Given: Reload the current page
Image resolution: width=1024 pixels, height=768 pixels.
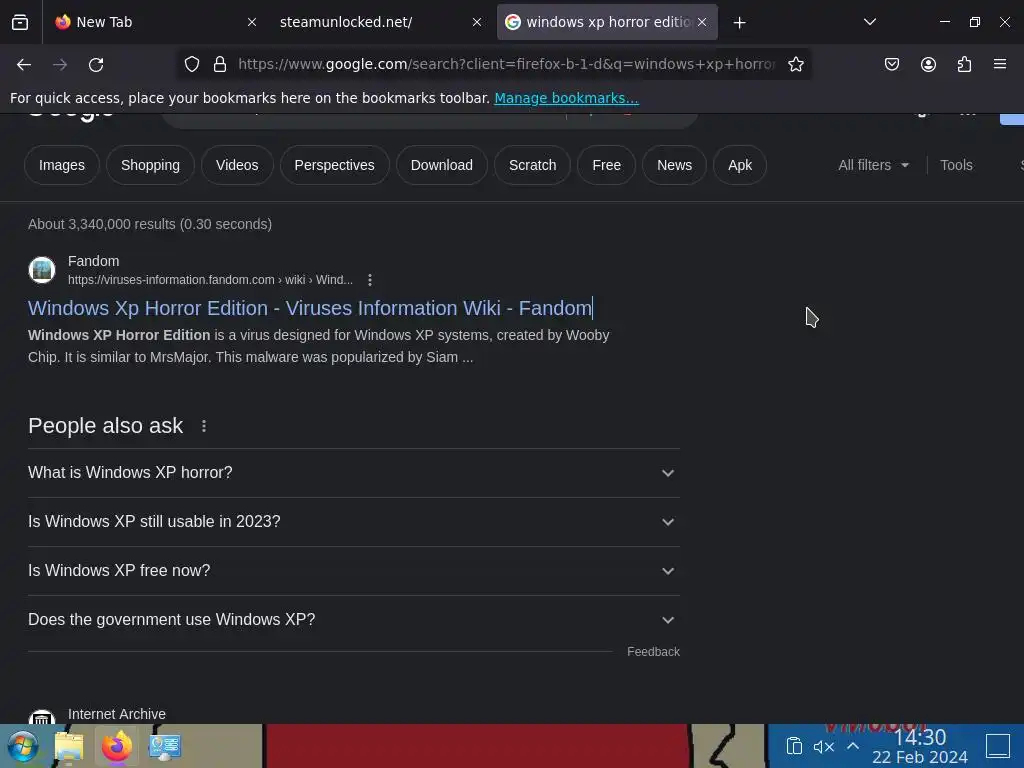Looking at the screenshot, I should [x=96, y=64].
